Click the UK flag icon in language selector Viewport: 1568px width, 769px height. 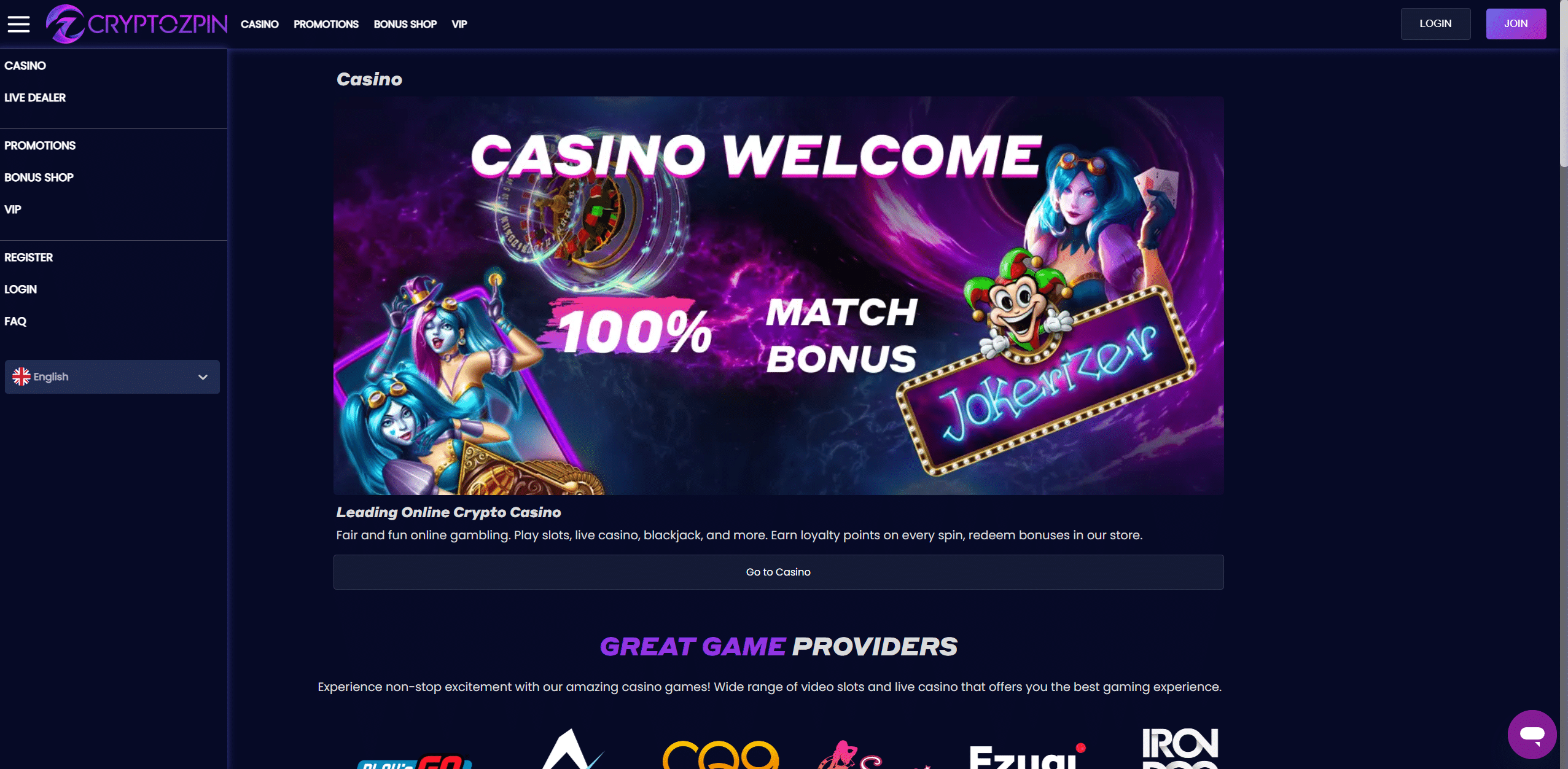point(21,377)
